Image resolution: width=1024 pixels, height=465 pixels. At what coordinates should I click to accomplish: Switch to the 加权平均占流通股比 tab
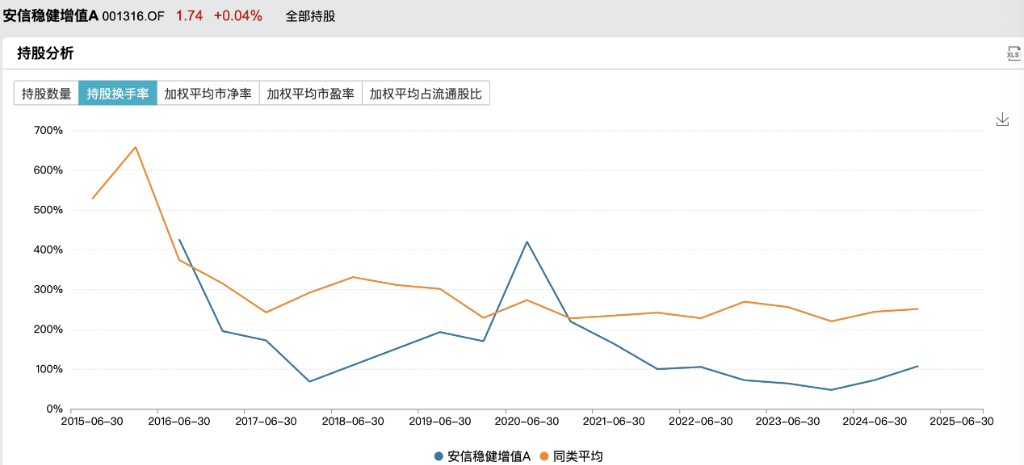click(426, 93)
